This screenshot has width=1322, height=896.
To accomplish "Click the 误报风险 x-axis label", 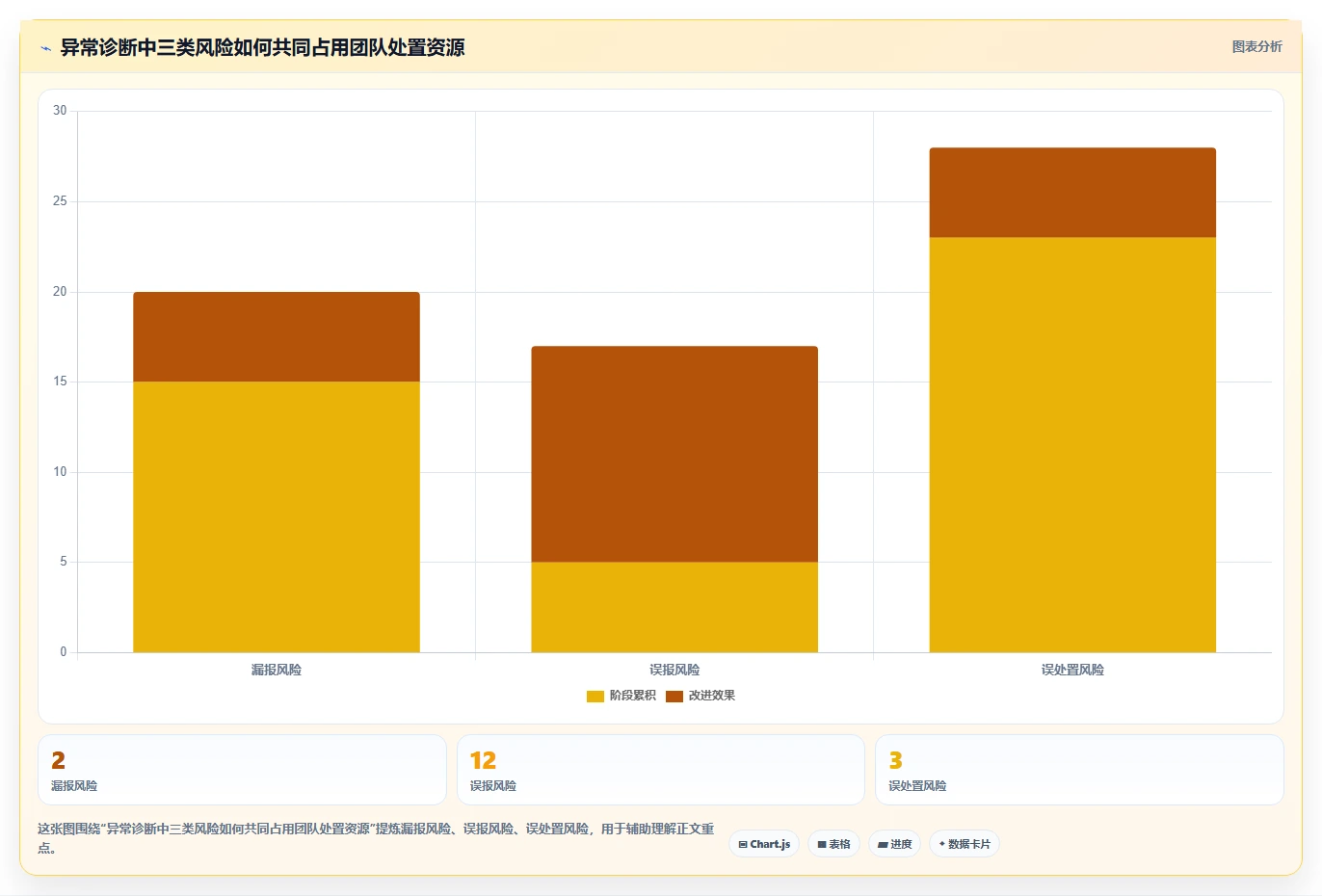I will [x=674, y=670].
